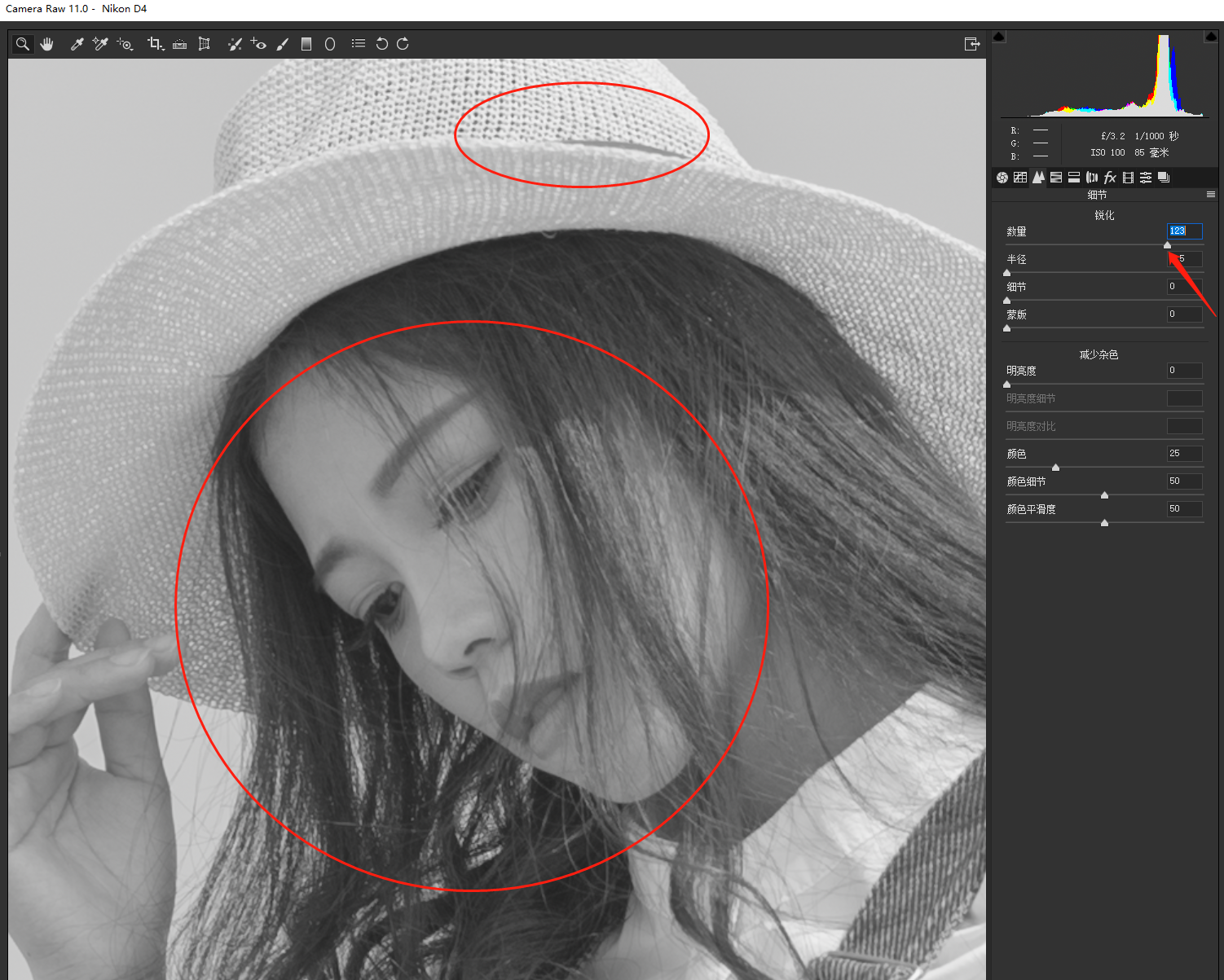
Task: Select the Graduated Filter tool
Action: 306,44
